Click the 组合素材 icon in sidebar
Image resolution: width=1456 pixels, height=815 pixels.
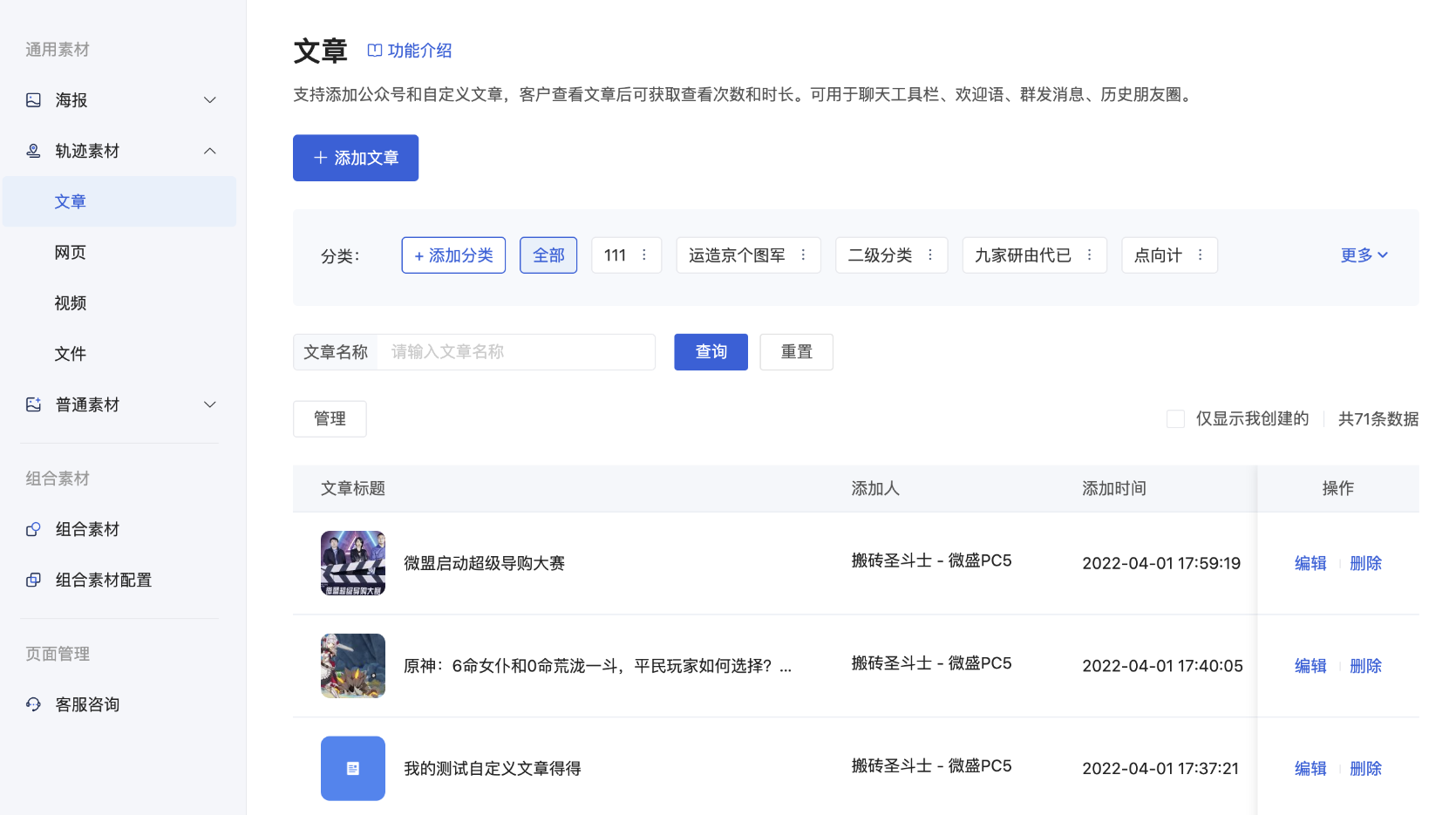tap(33, 529)
